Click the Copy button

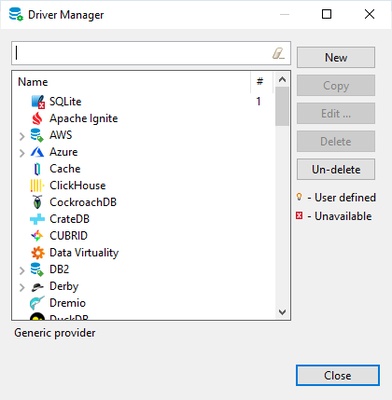click(x=336, y=86)
